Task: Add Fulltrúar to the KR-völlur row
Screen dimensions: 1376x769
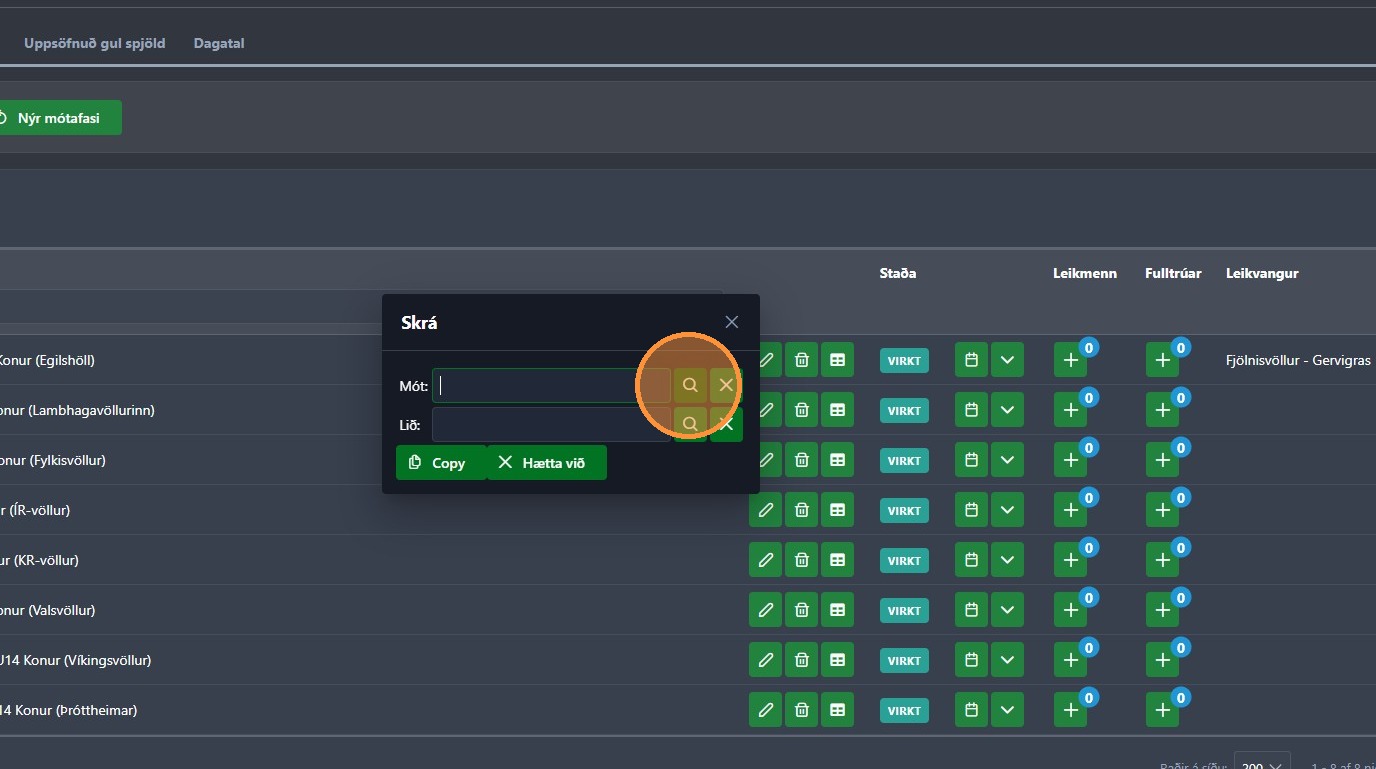Action: pos(1162,560)
